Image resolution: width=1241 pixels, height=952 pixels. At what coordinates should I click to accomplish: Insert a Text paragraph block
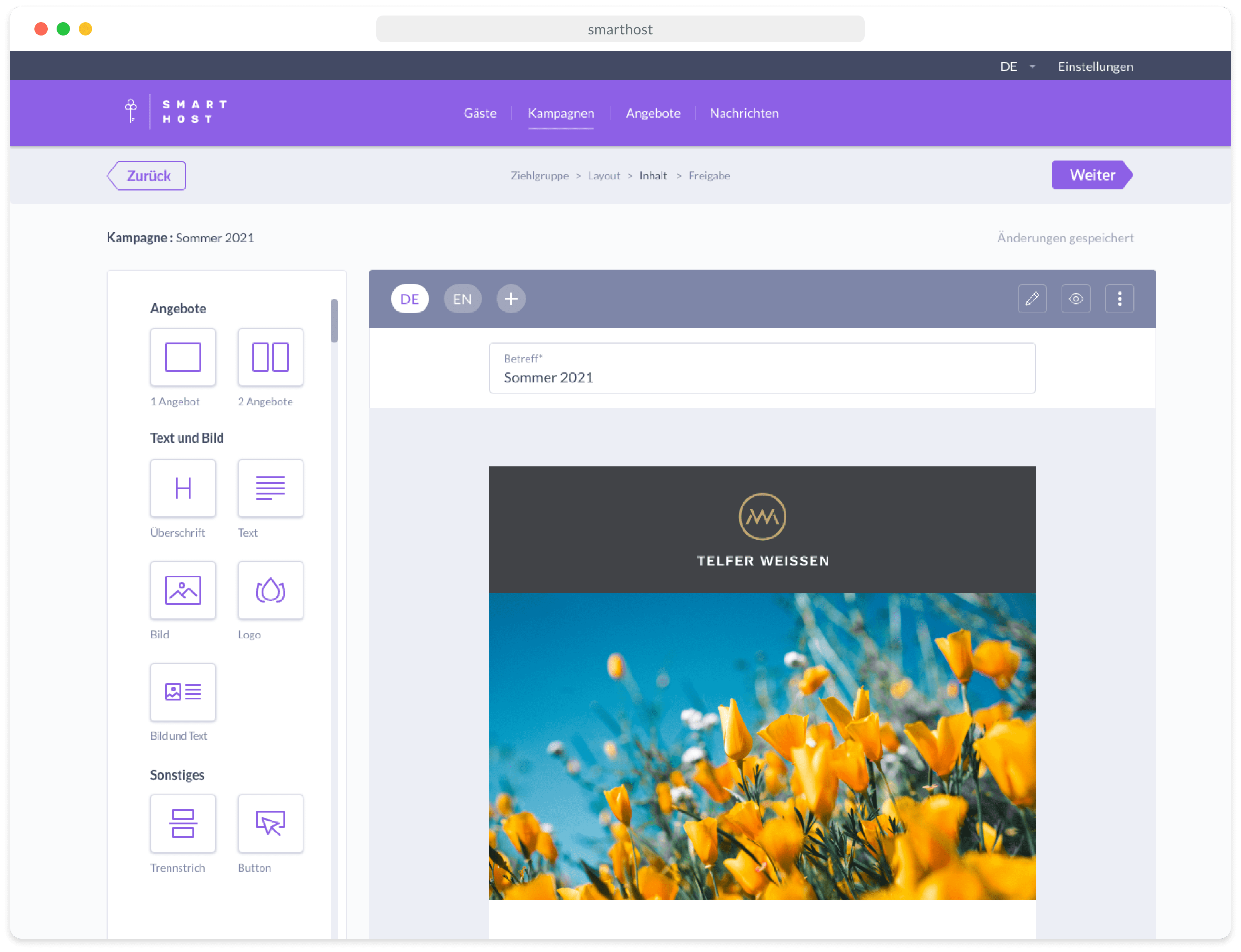270,488
